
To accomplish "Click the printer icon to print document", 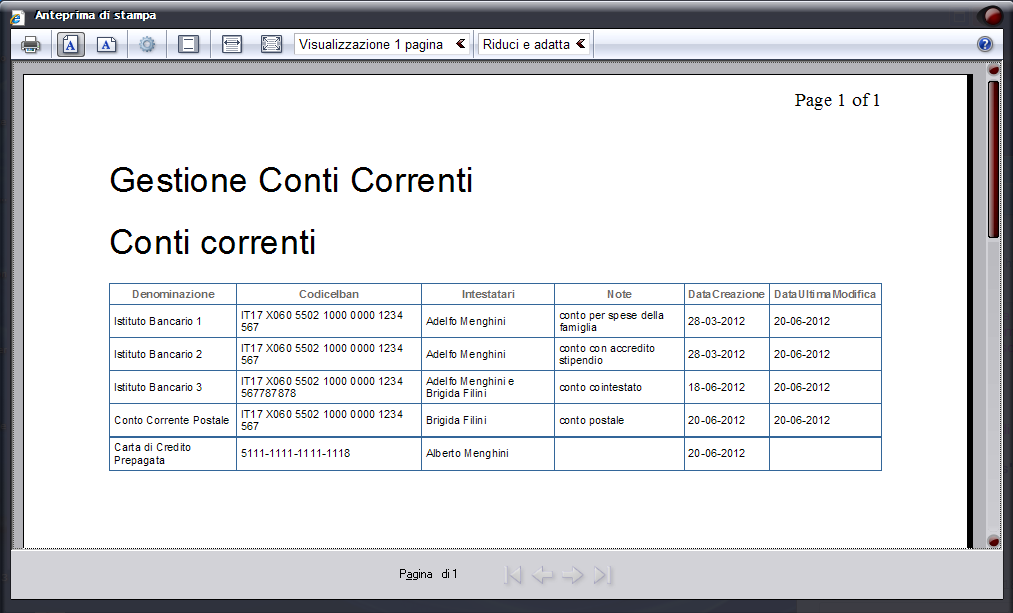I will pos(30,45).
